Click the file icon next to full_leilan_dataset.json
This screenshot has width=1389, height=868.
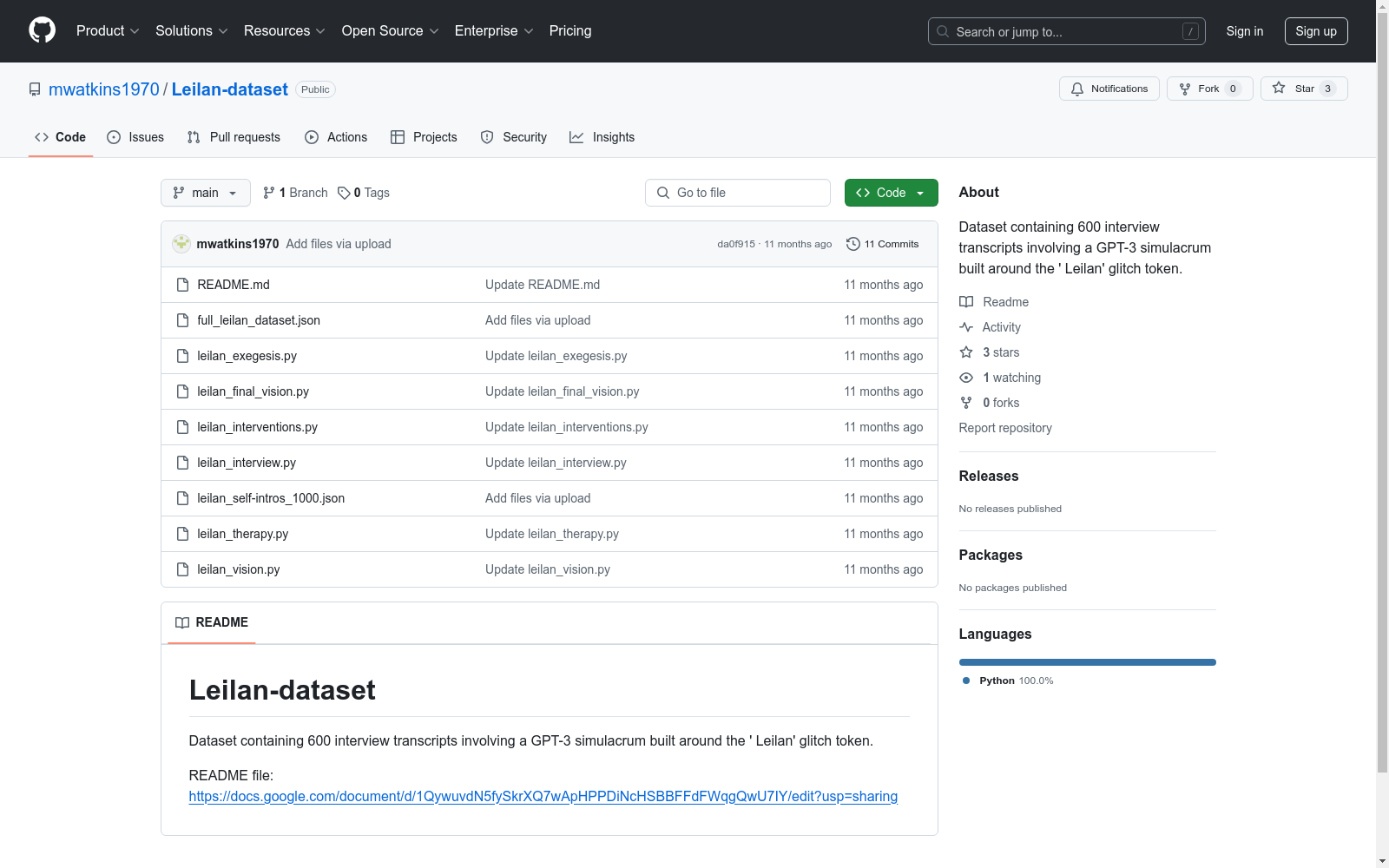pyautogui.click(x=182, y=320)
